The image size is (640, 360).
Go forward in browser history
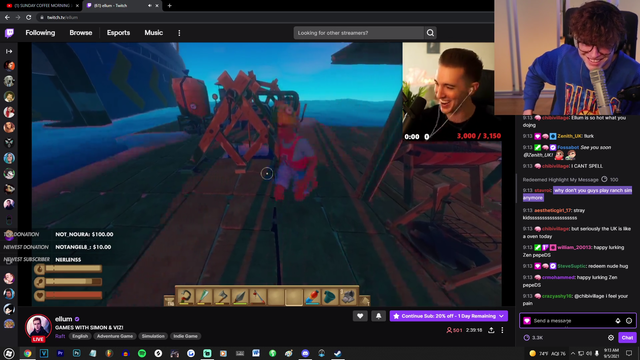18,17
